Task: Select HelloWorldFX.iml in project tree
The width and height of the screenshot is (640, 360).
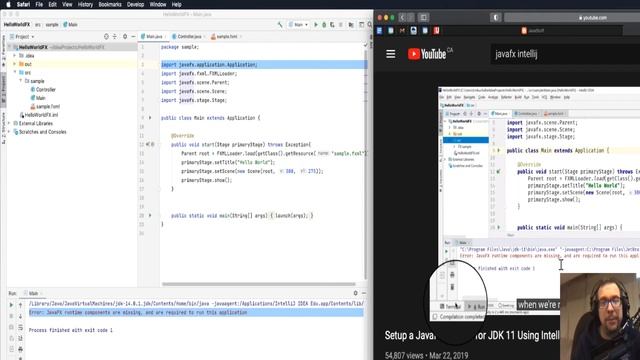Action: (39, 115)
